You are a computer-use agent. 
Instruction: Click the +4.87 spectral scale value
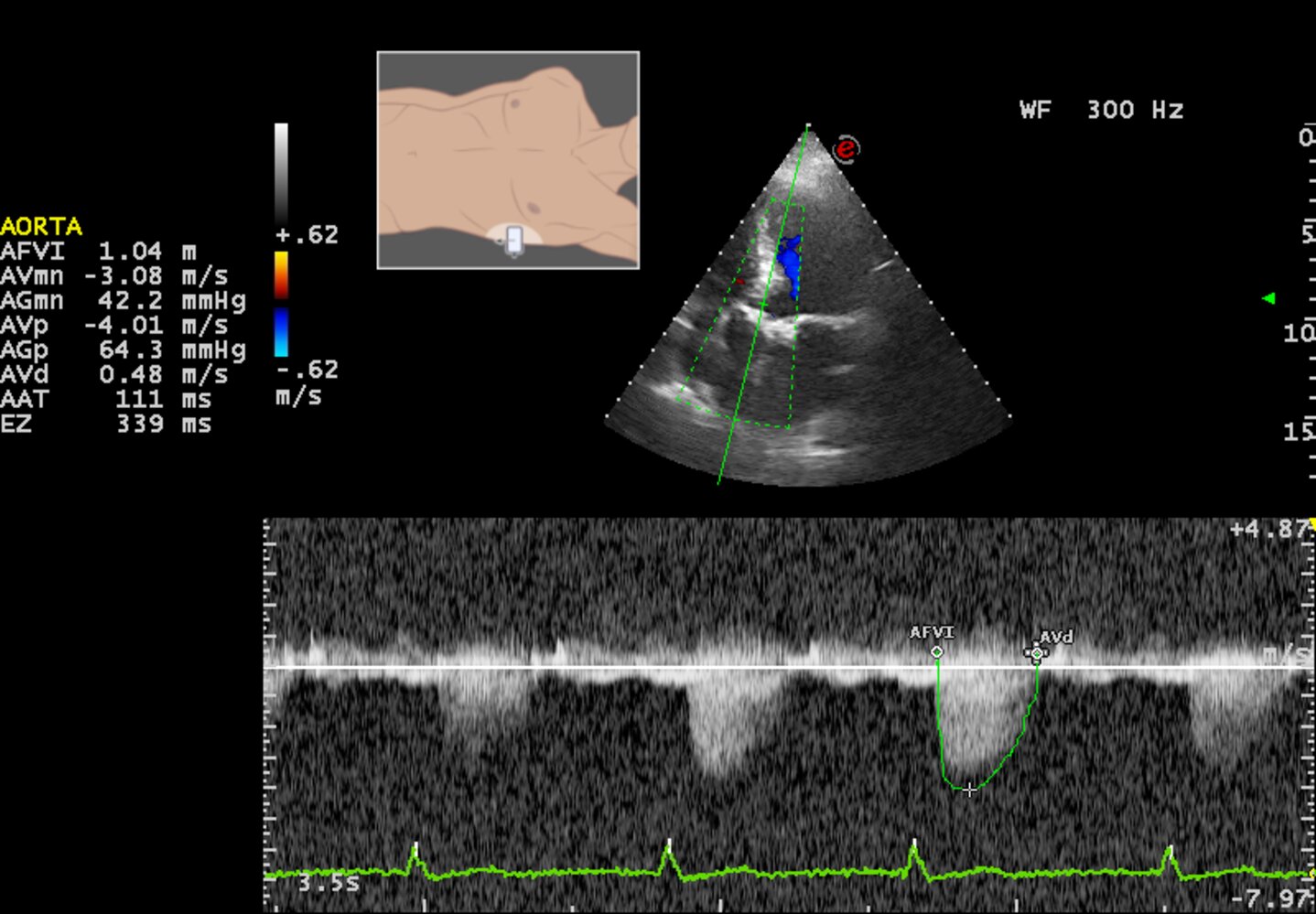tap(1269, 529)
